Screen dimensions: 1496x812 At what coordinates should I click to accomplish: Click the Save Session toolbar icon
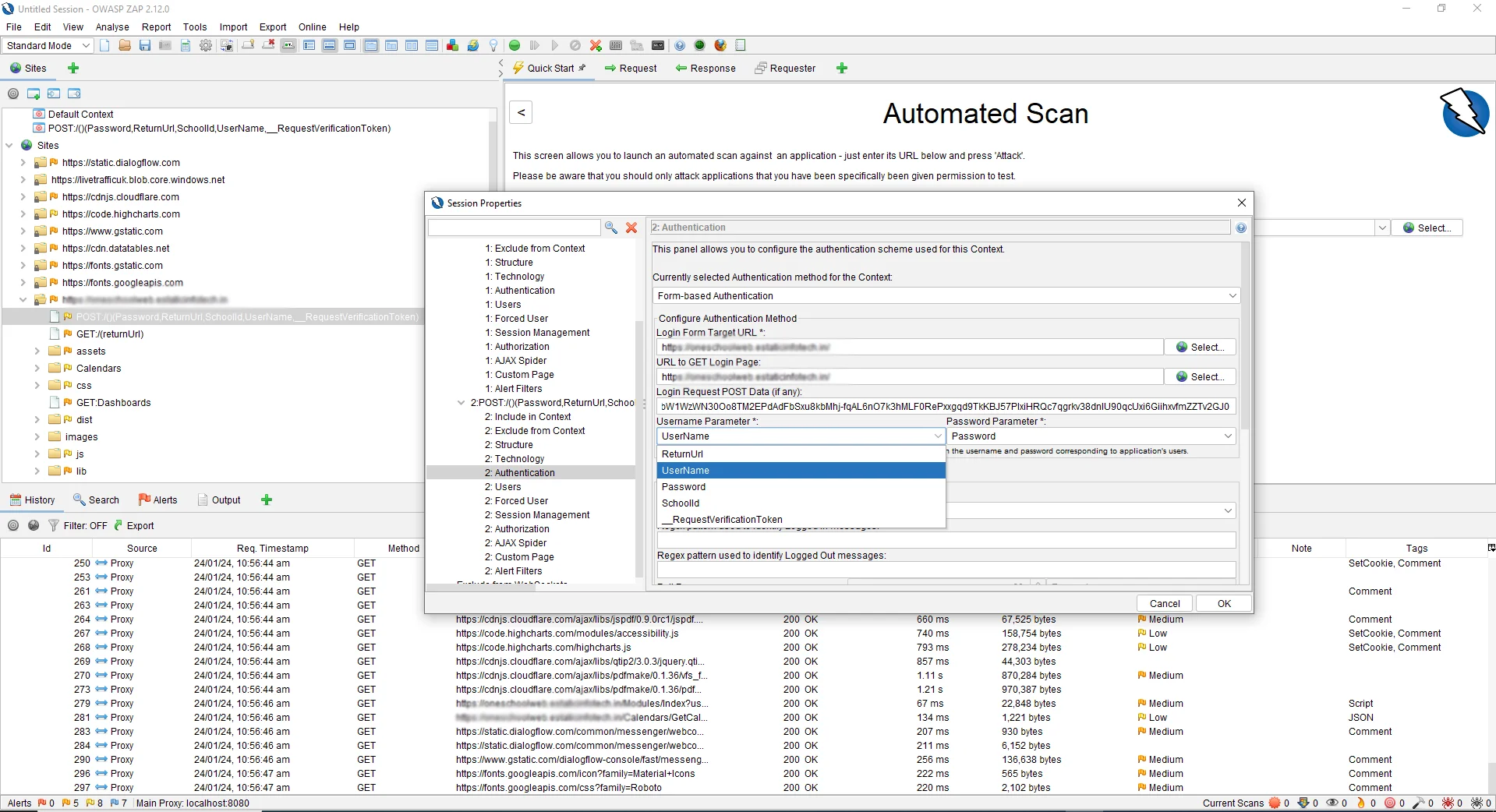[x=144, y=45]
